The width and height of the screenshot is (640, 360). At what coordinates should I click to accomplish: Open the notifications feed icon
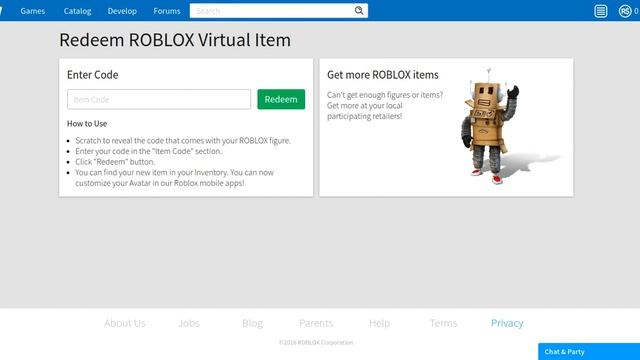pyautogui.click(x=600, y=11)
